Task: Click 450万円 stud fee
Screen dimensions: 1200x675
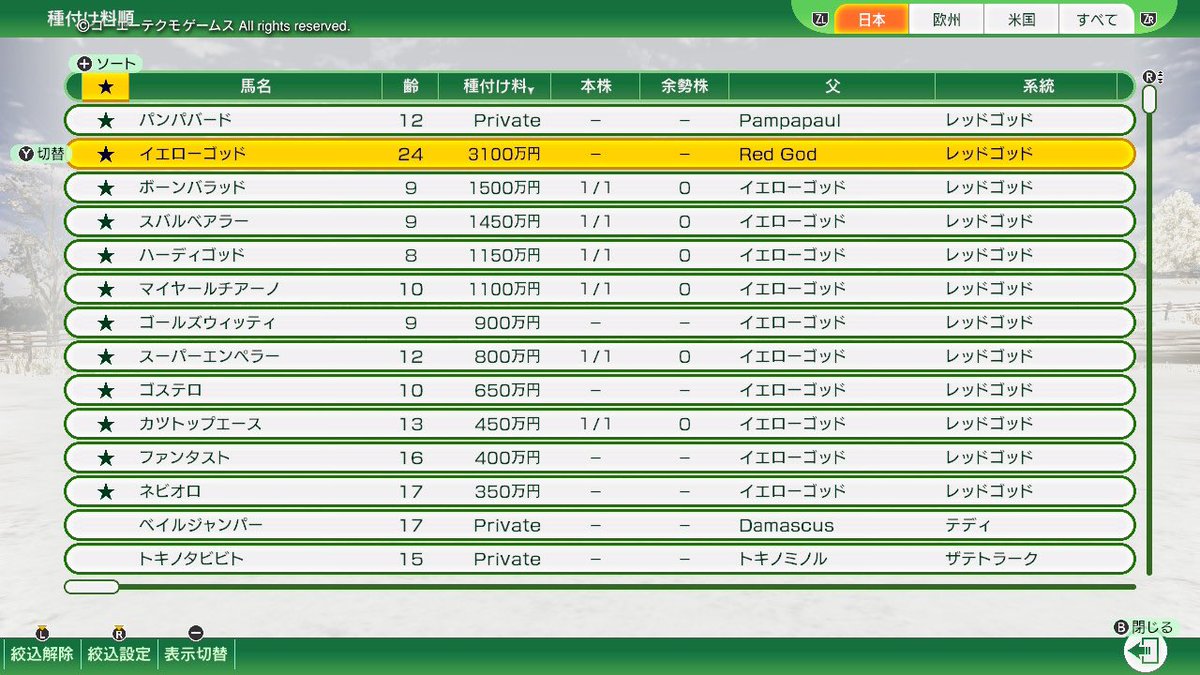Action: [508, 424]
